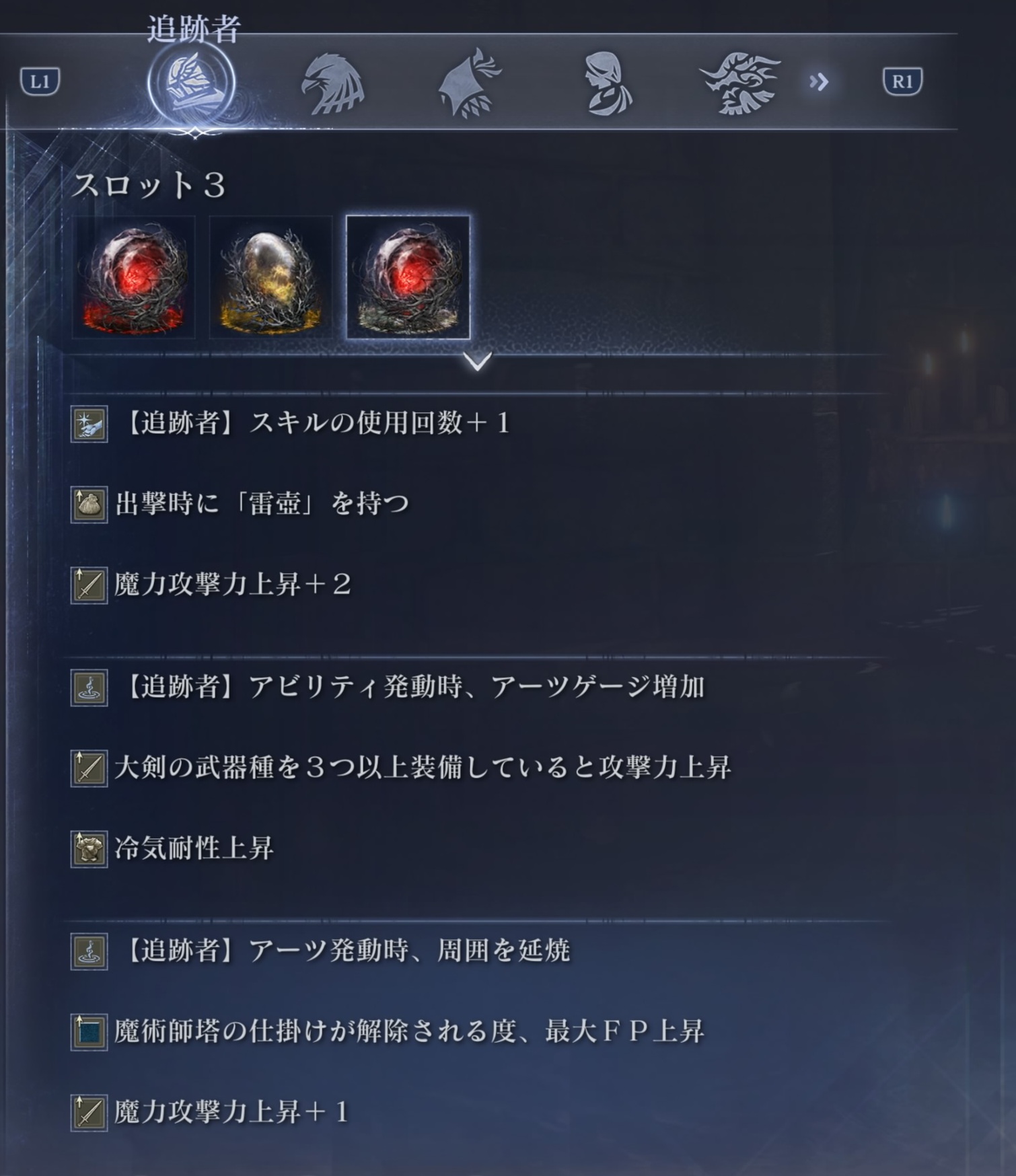Click the skill uses +1 effect icon
Image resolution: width=1016 pixels, height=1176 pixels.
(89, 424)
